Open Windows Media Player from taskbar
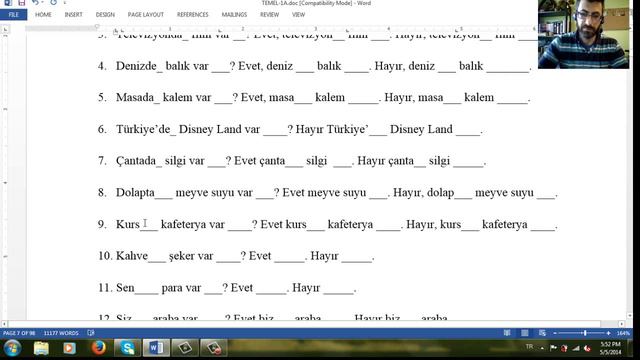 pos(69,348)
